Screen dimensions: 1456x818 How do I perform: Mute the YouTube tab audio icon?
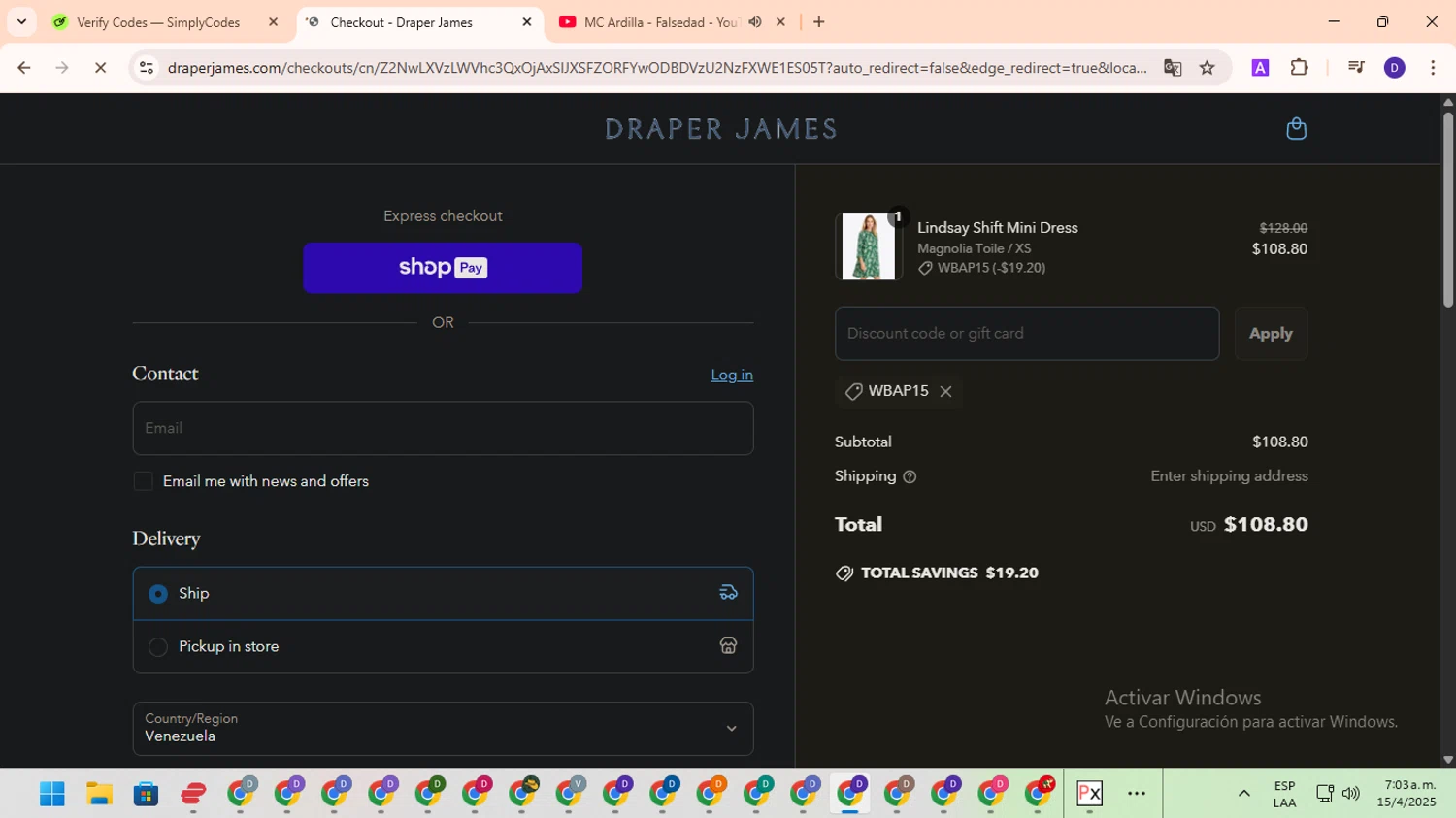(x=755, y=22)
